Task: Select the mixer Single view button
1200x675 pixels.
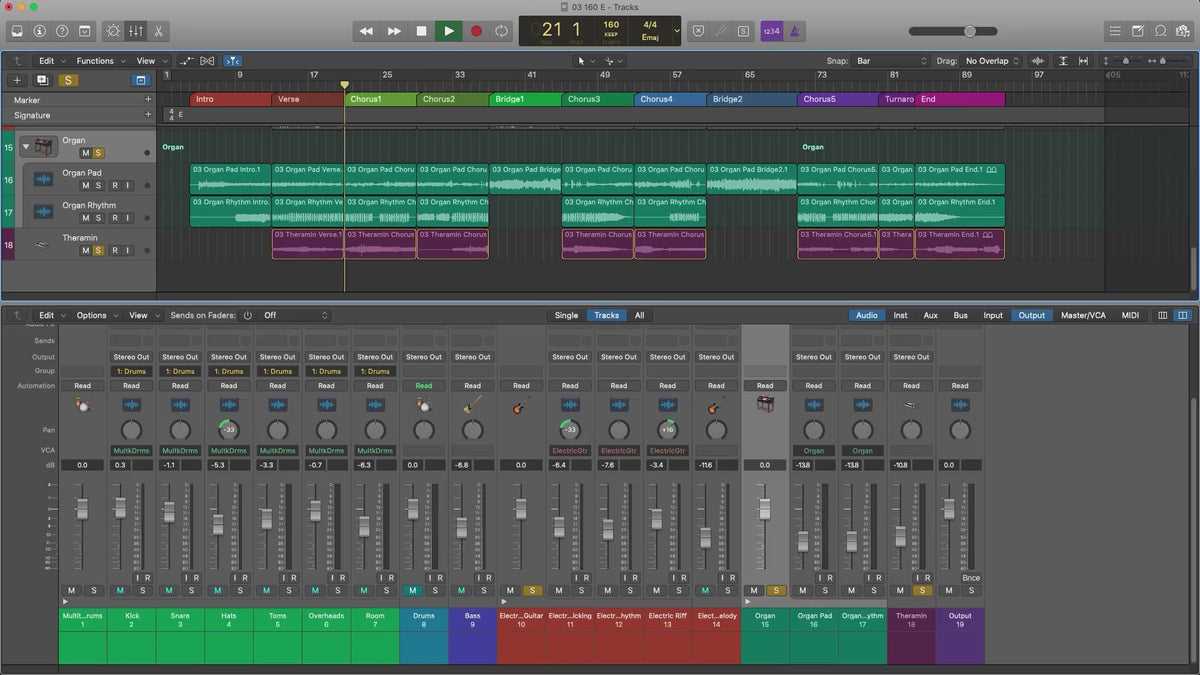Action: (x=566, y=315)
